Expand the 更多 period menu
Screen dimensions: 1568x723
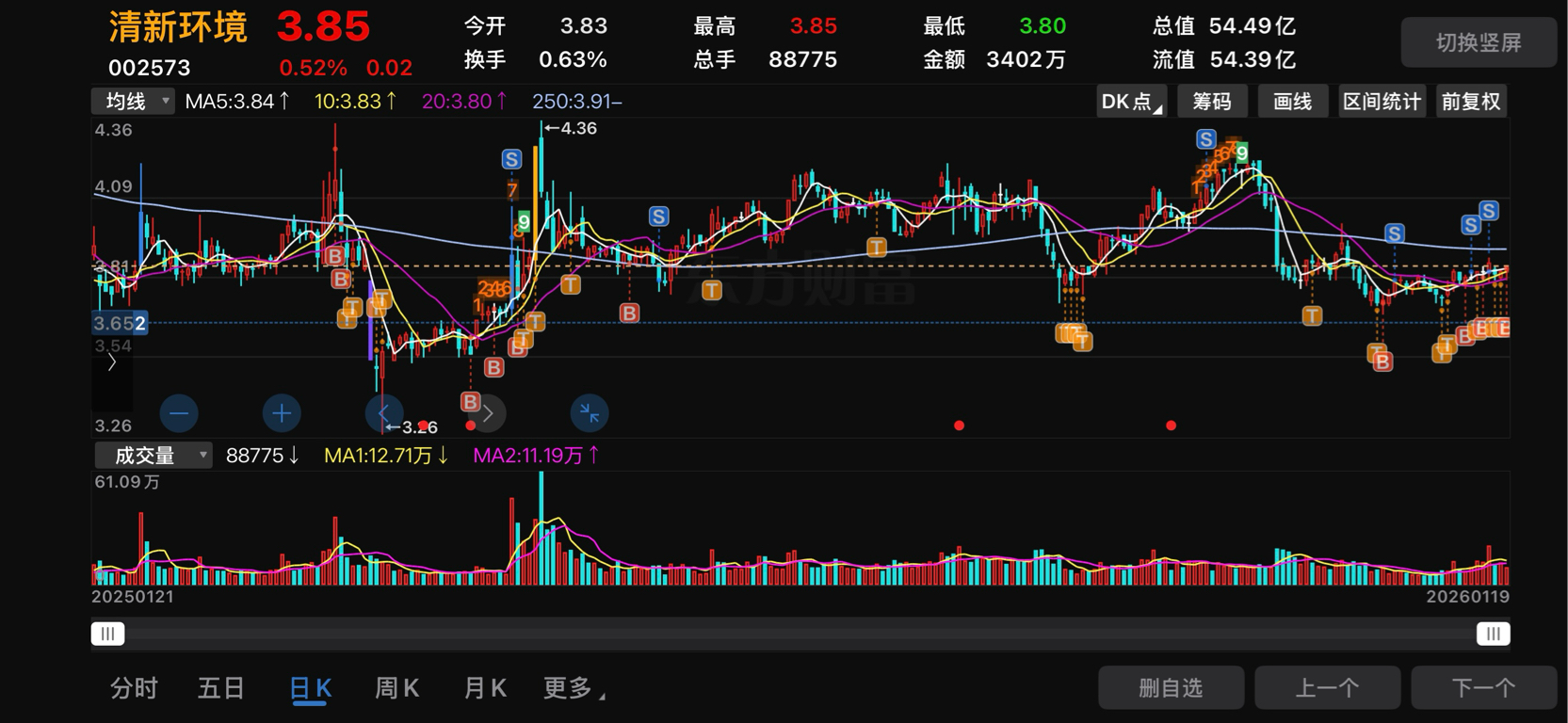[x=574, y=688]
